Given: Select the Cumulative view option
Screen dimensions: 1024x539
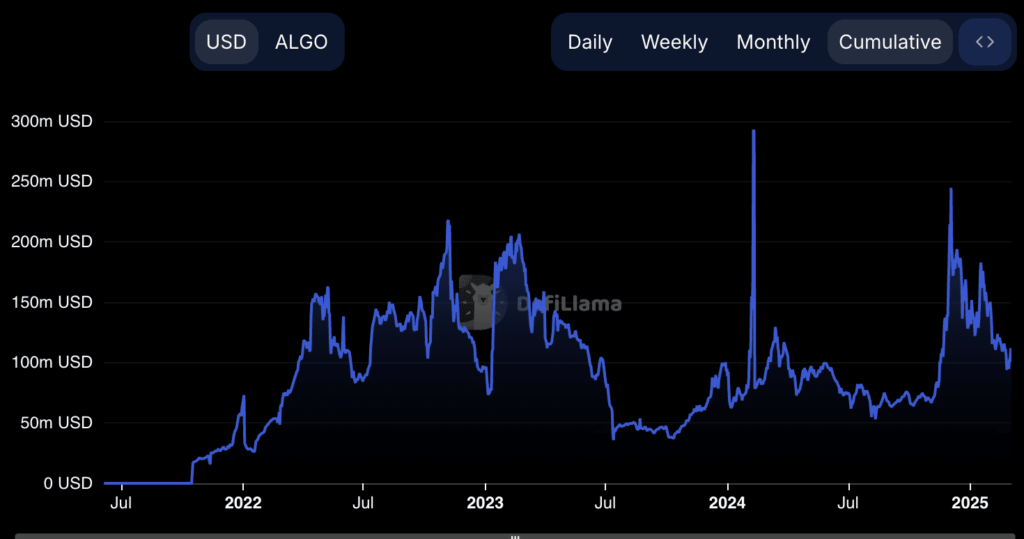Looking at the screenshot, I should point(889,42).
